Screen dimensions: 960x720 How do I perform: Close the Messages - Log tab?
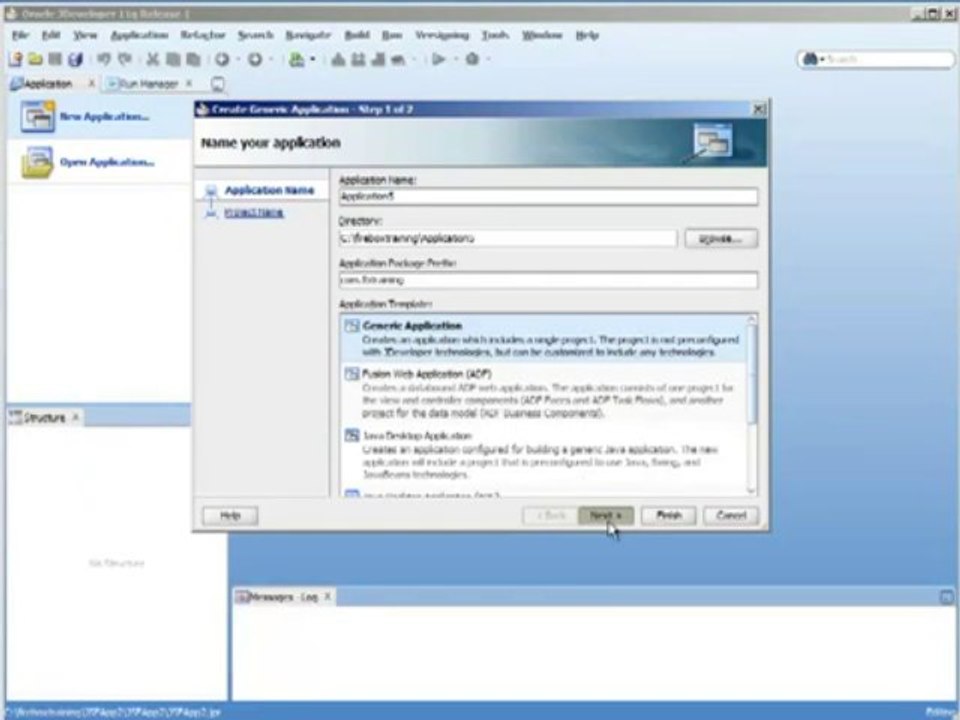click(328, 596)
